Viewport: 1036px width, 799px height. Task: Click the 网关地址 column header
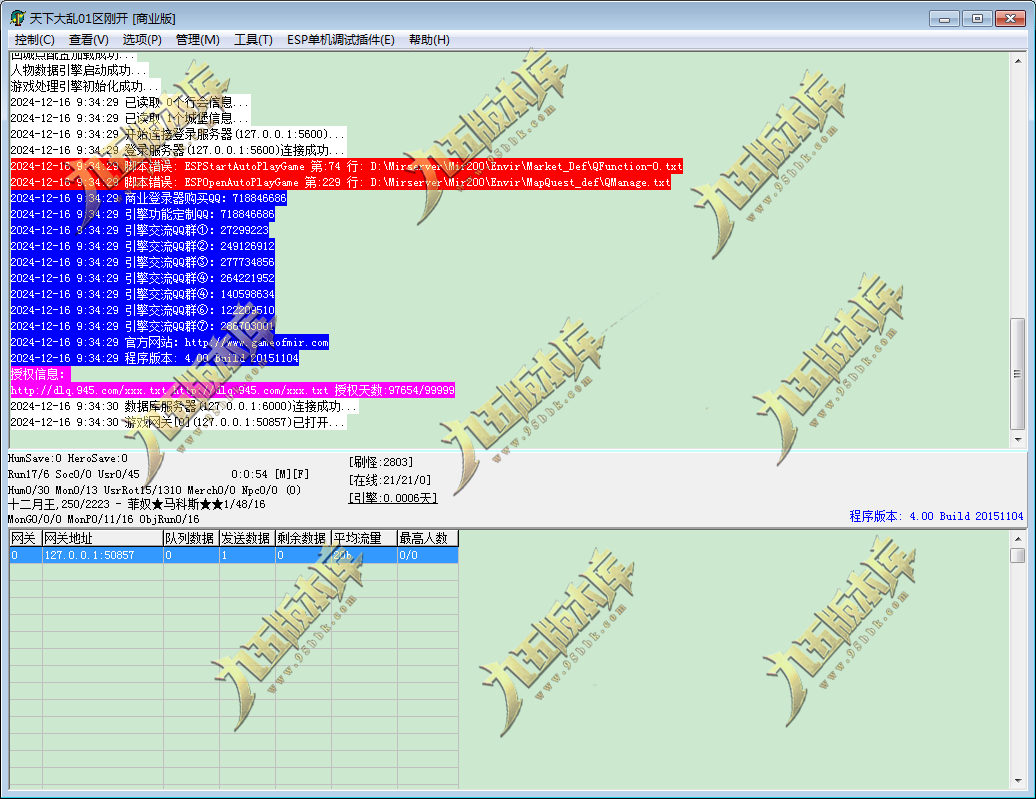tap(102, 538)
